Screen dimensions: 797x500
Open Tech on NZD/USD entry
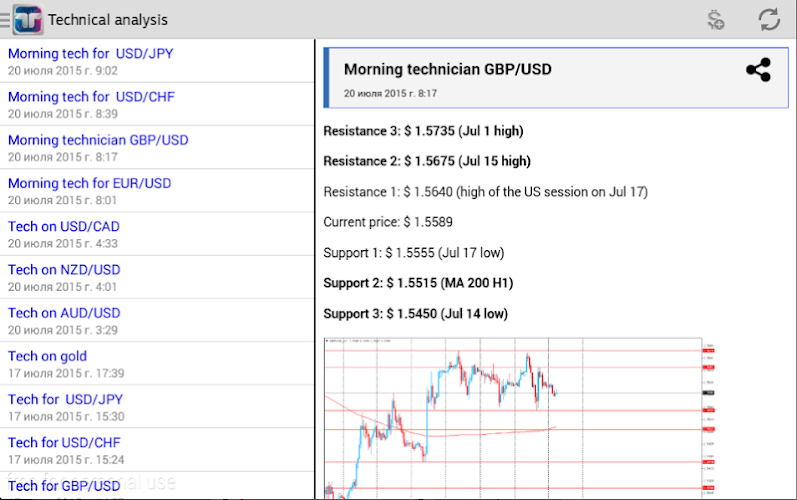coord(157,277)
